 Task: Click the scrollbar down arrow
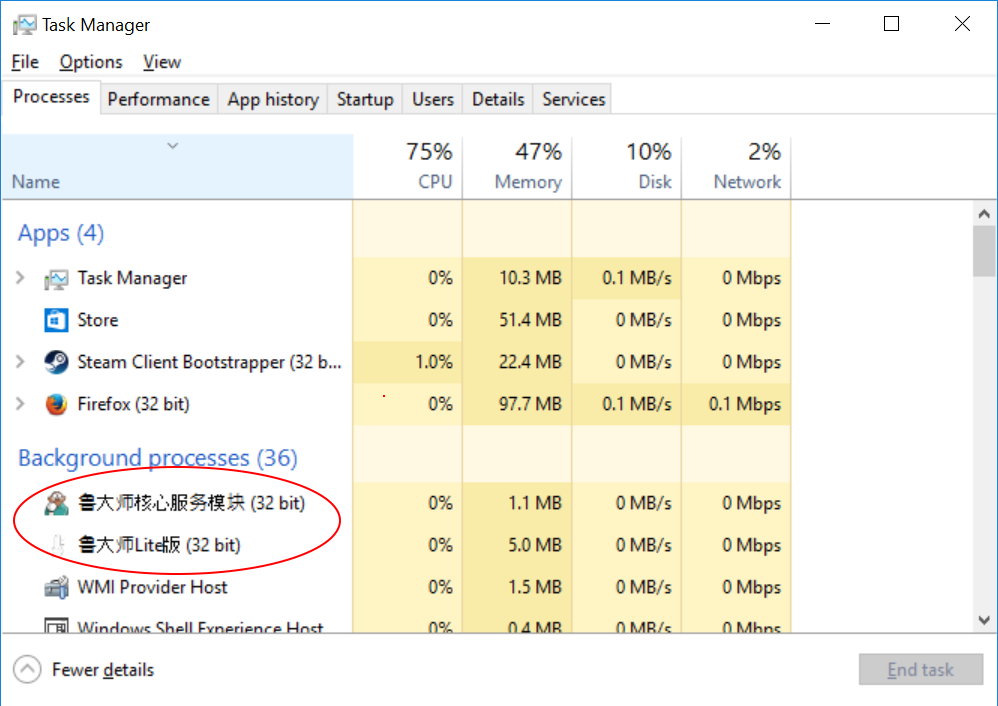tap(984, 620)
